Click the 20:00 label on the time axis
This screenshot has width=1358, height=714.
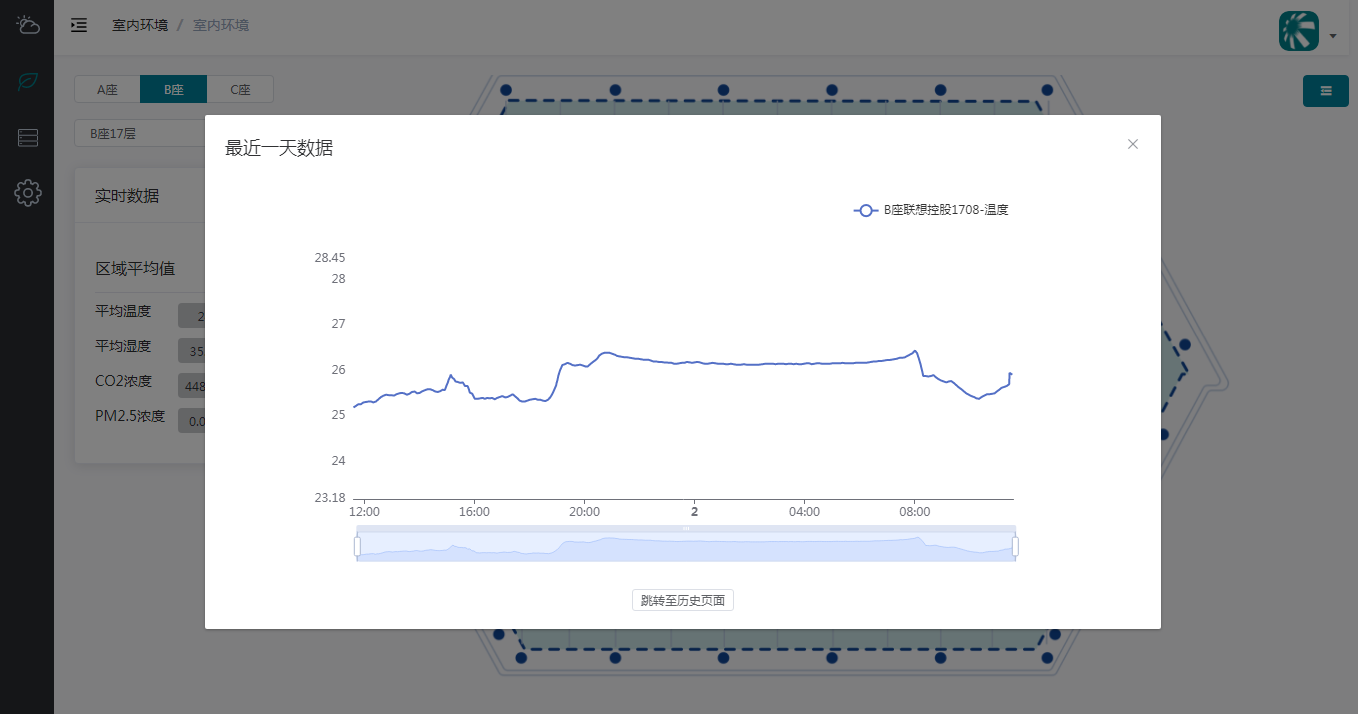(584, 512)
